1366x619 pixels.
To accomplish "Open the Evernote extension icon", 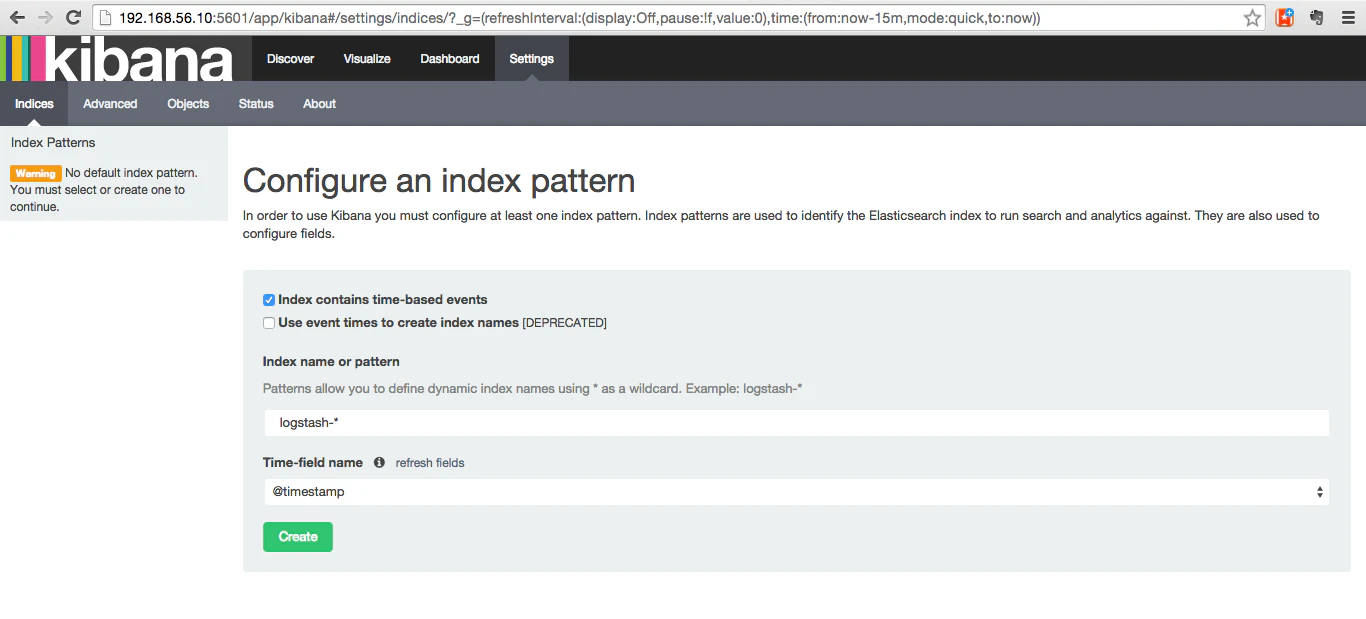I will [x=1316, y=17].
